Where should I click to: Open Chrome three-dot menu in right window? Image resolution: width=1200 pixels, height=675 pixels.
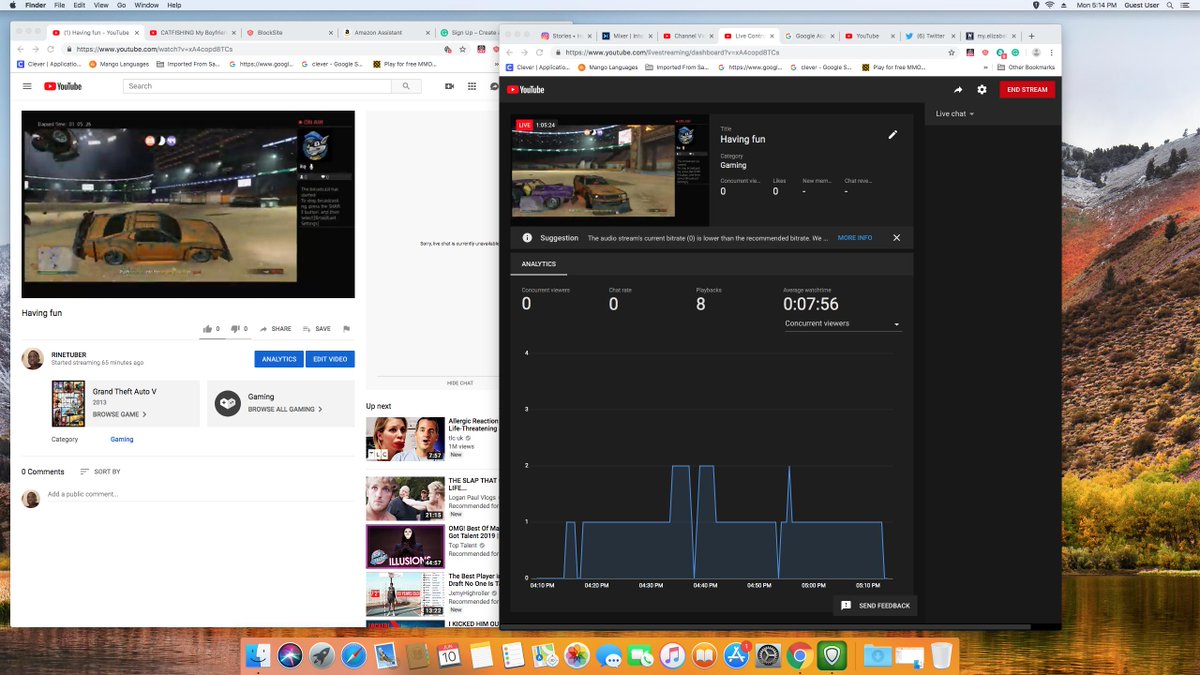(x=1054, y=52)
